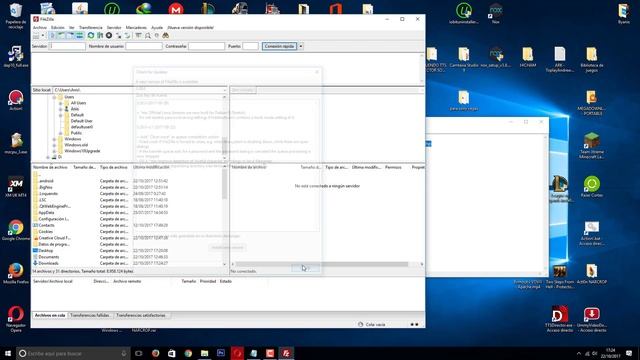Expand the Default folder tree node
This screenshot has height=360, width=640.
[60, 115]
